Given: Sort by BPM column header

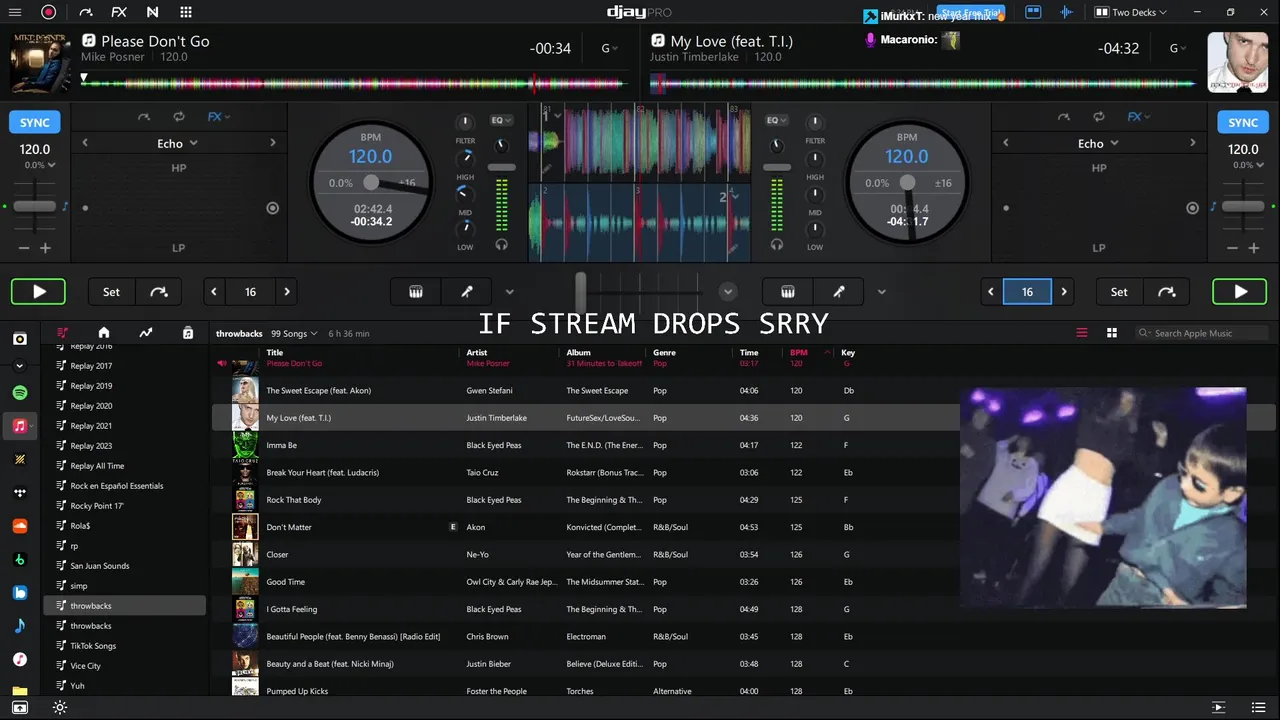Looking at the screenshot, I should coord(798,353).
